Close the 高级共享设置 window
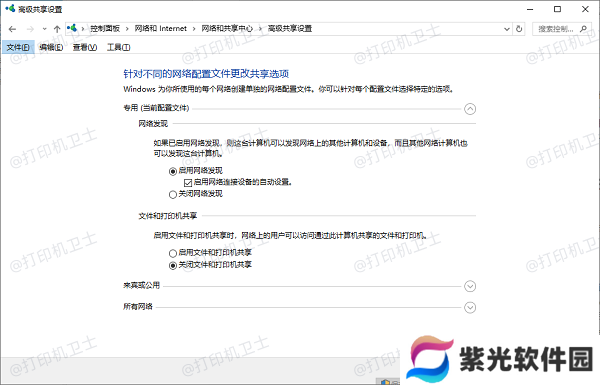This screenshot has height=385, width=600. [585, 9]
